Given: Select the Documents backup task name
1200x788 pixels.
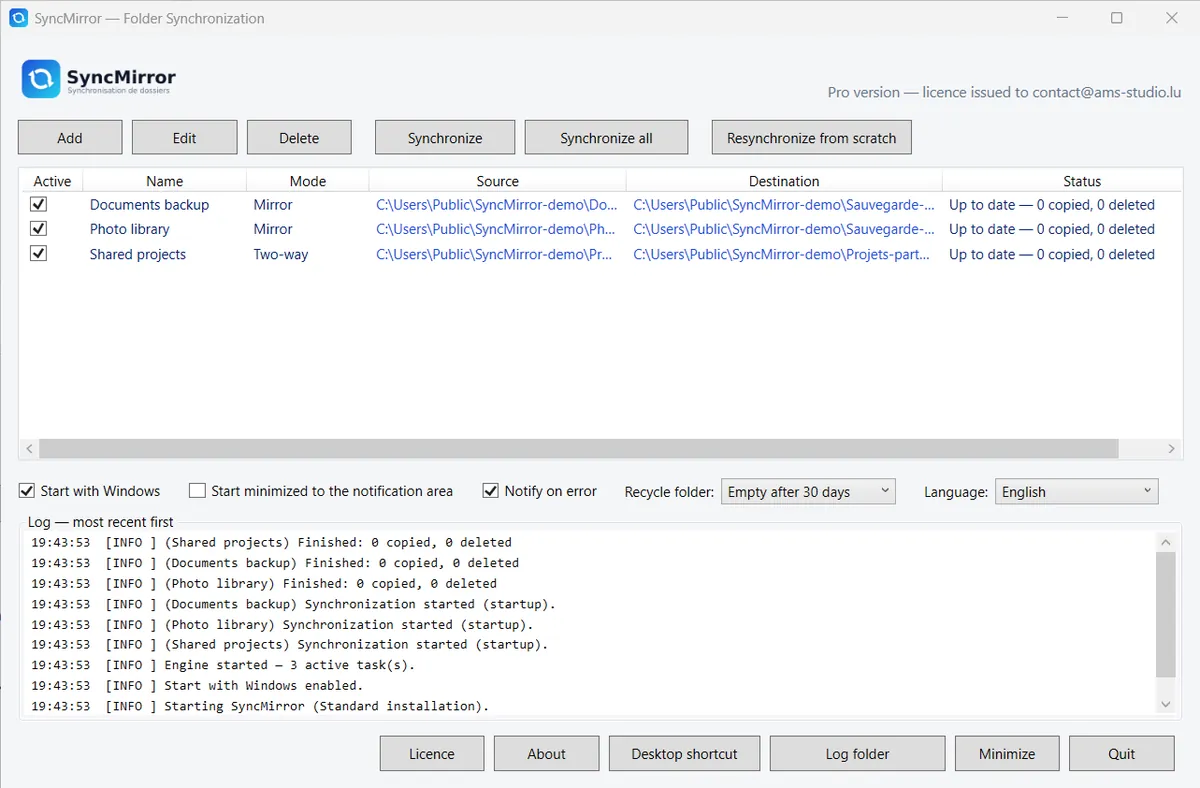Looking at the screenshot, I should pyautogui.click(x=150, y=204).
